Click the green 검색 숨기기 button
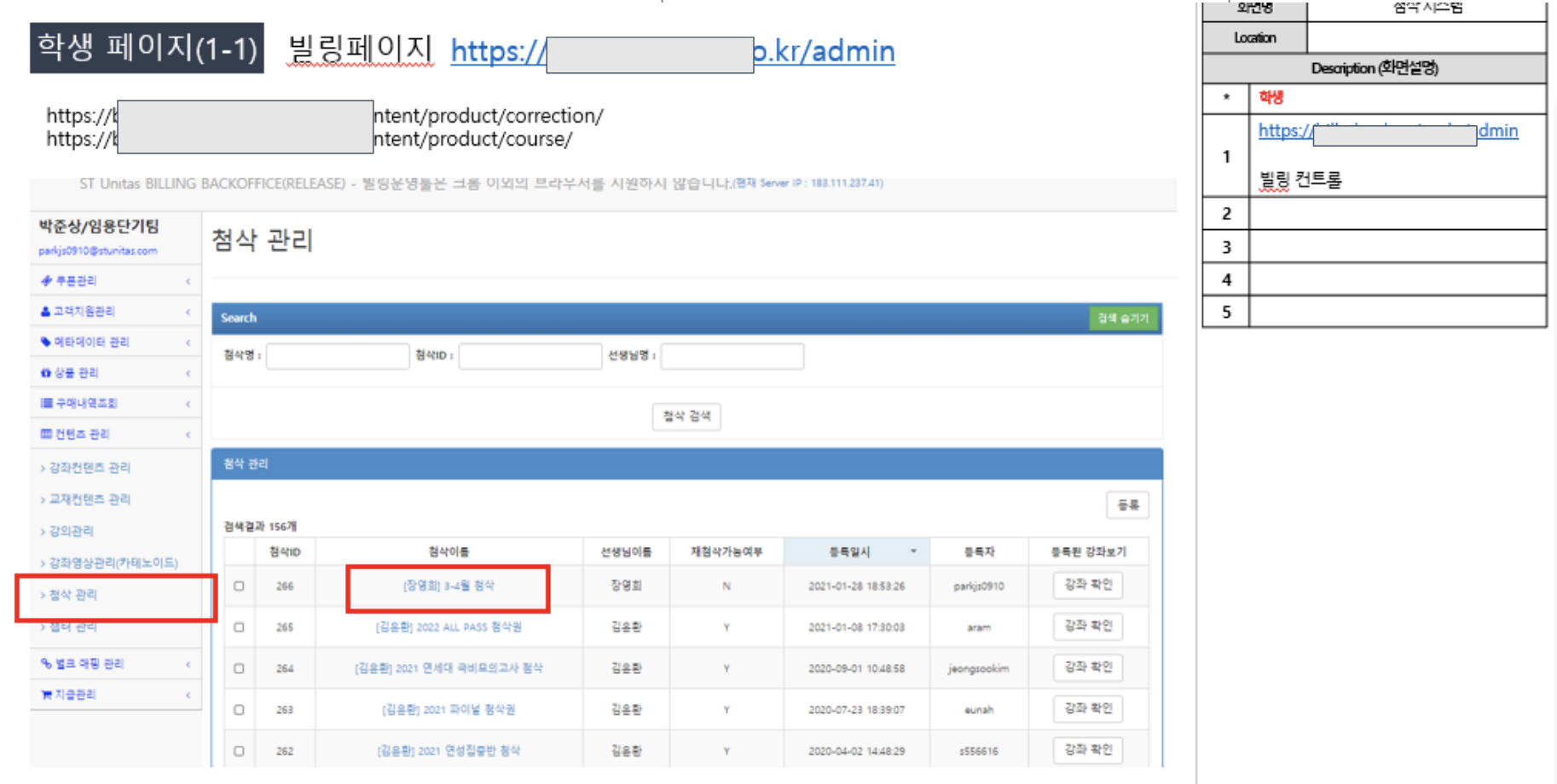Image resolution: width=1557 pixels, height=784 pixels. coord(1123,318)
